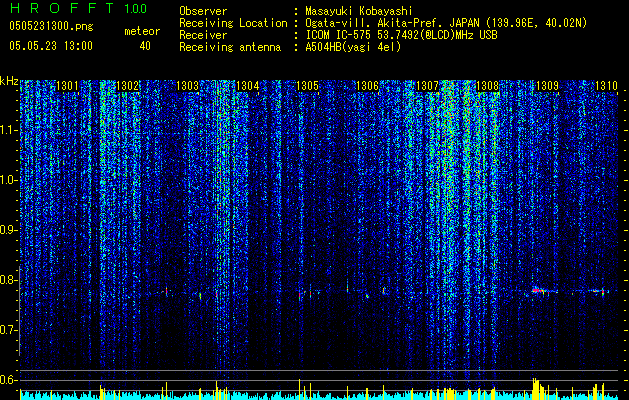The height and width of the screenshot is (400, 629).
Task: Click the 0.7 kHz axis label
Action: point(8,330)
